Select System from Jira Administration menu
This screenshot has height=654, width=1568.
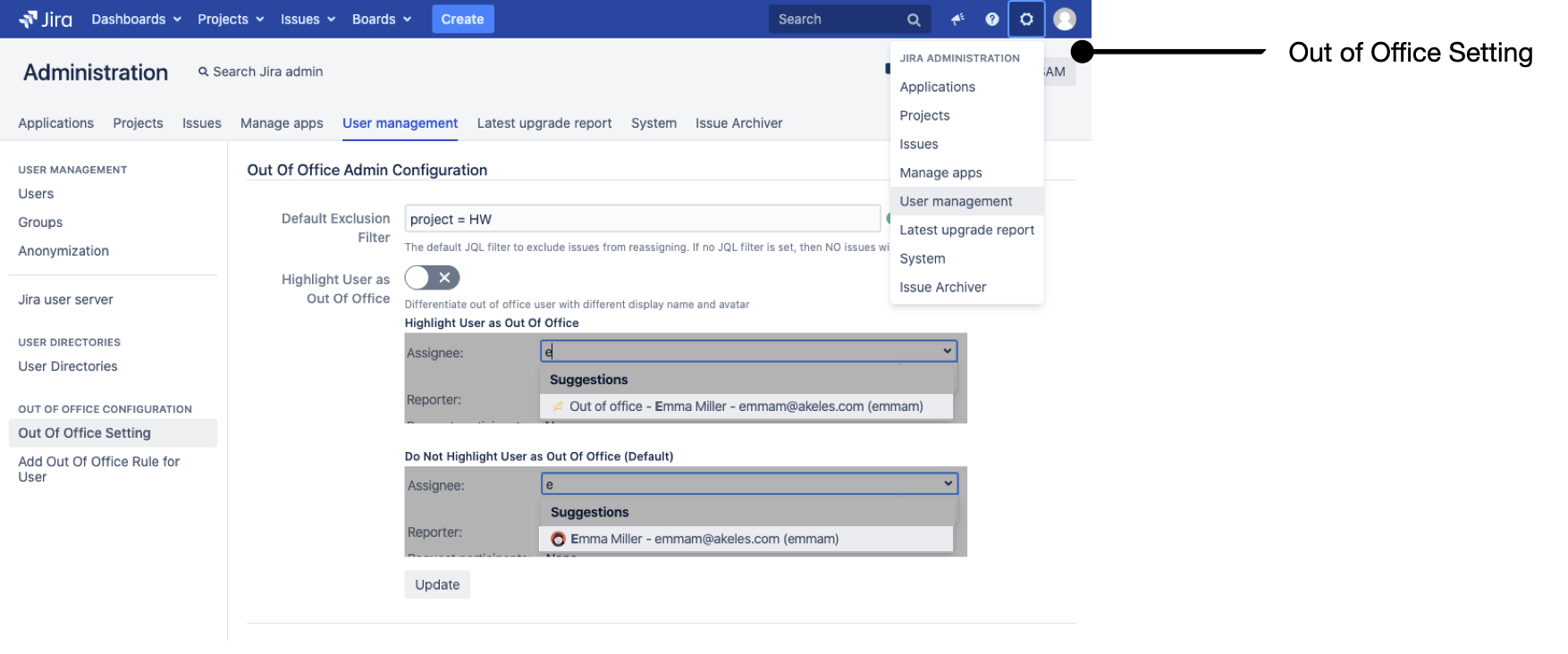click(922, 258)
